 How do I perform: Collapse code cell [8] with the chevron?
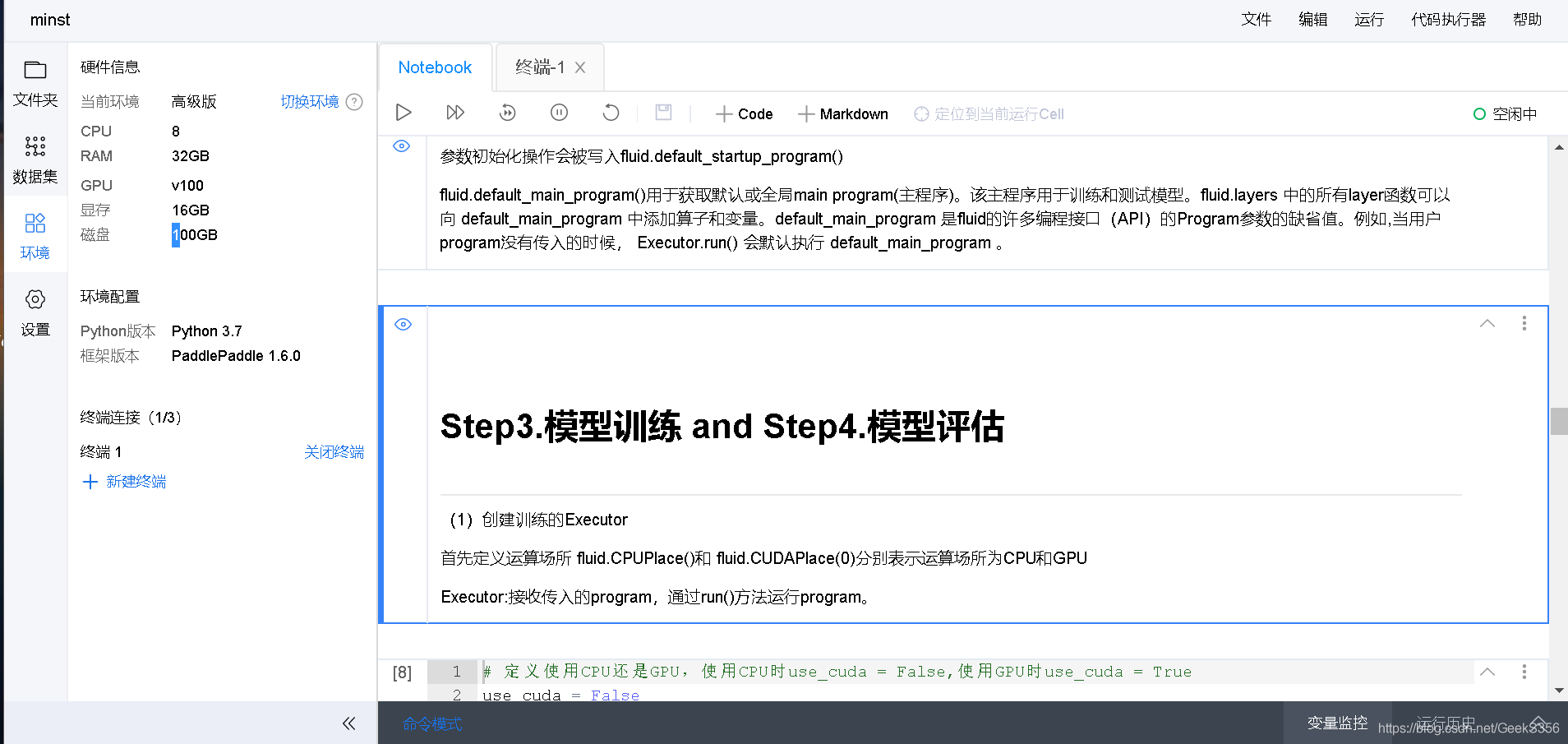coord(1487,672)
